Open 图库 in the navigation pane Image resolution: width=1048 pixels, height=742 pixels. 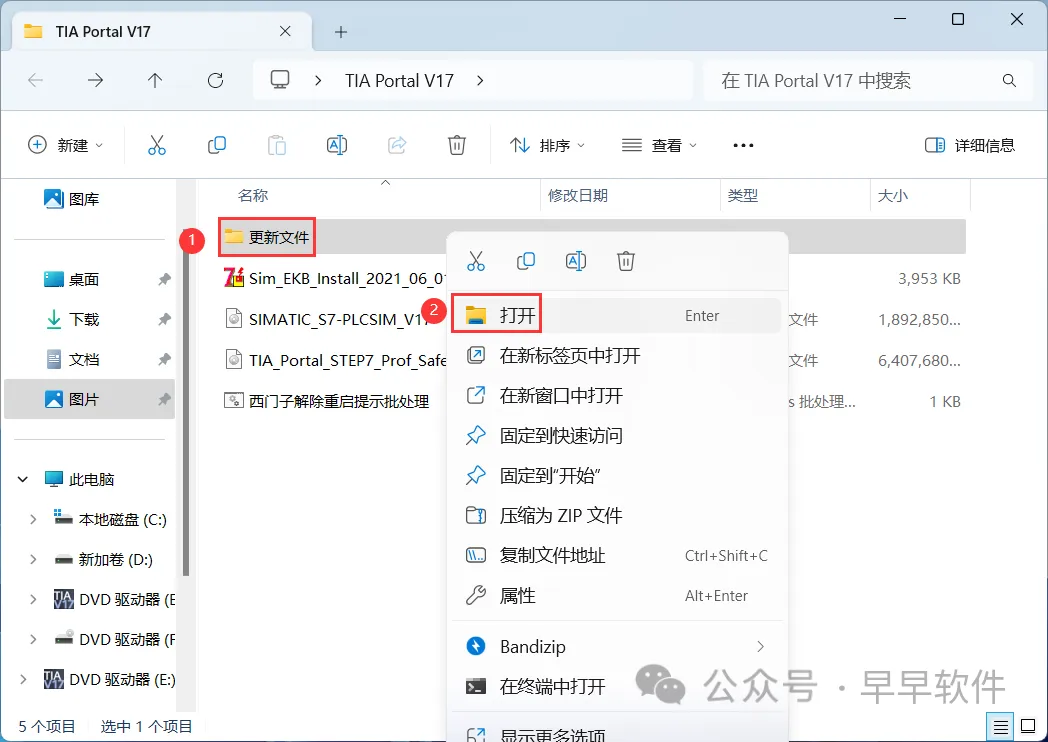pyautogui.click(x=72, y=199)
